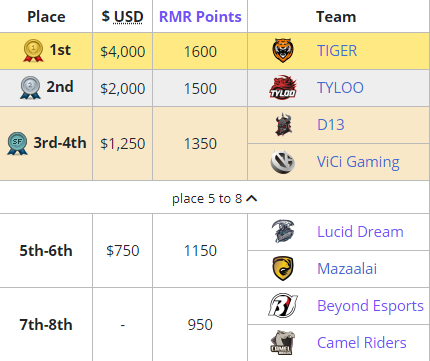Open the Beyond Esports team link
This screenshot has width=430, height=361.
[x=370, y=306]
